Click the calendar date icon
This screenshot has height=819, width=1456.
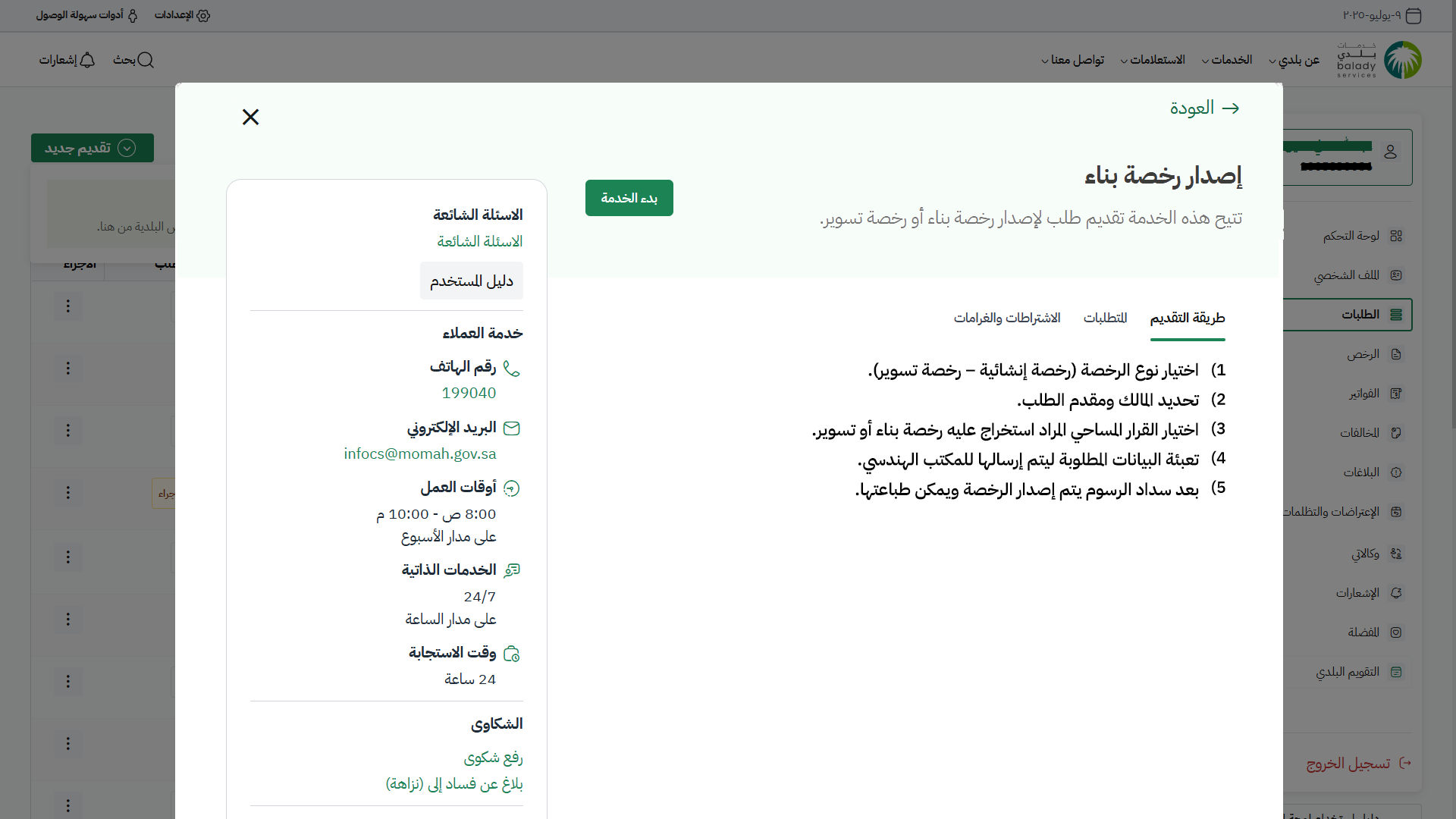tap(1413, 15)
